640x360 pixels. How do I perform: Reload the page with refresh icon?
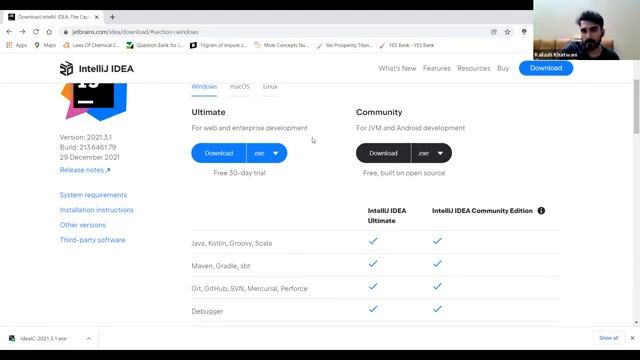pyautogui.click(x=36, y=32)
